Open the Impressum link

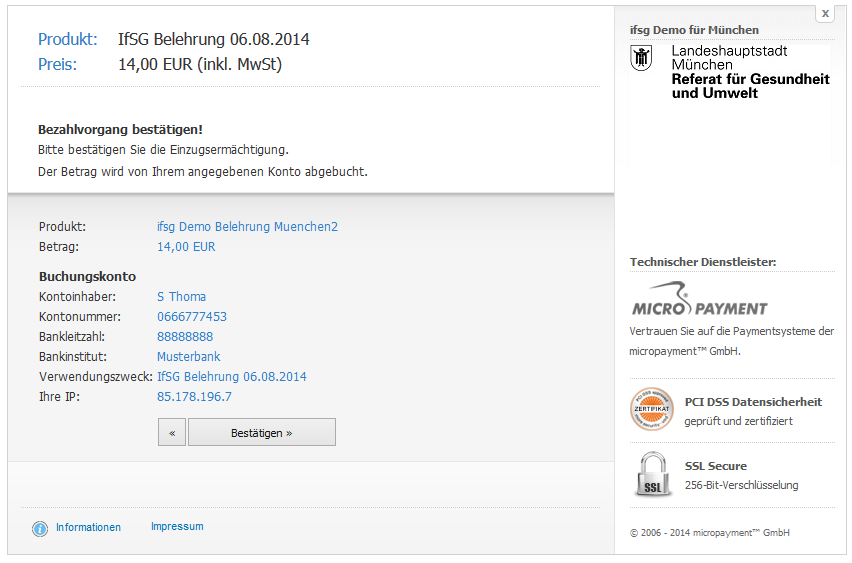point(177,526)
